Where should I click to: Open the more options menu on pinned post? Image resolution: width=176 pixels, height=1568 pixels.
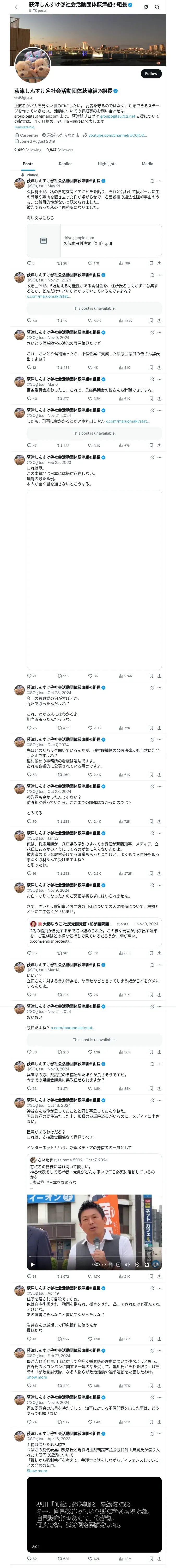(160, 181)
